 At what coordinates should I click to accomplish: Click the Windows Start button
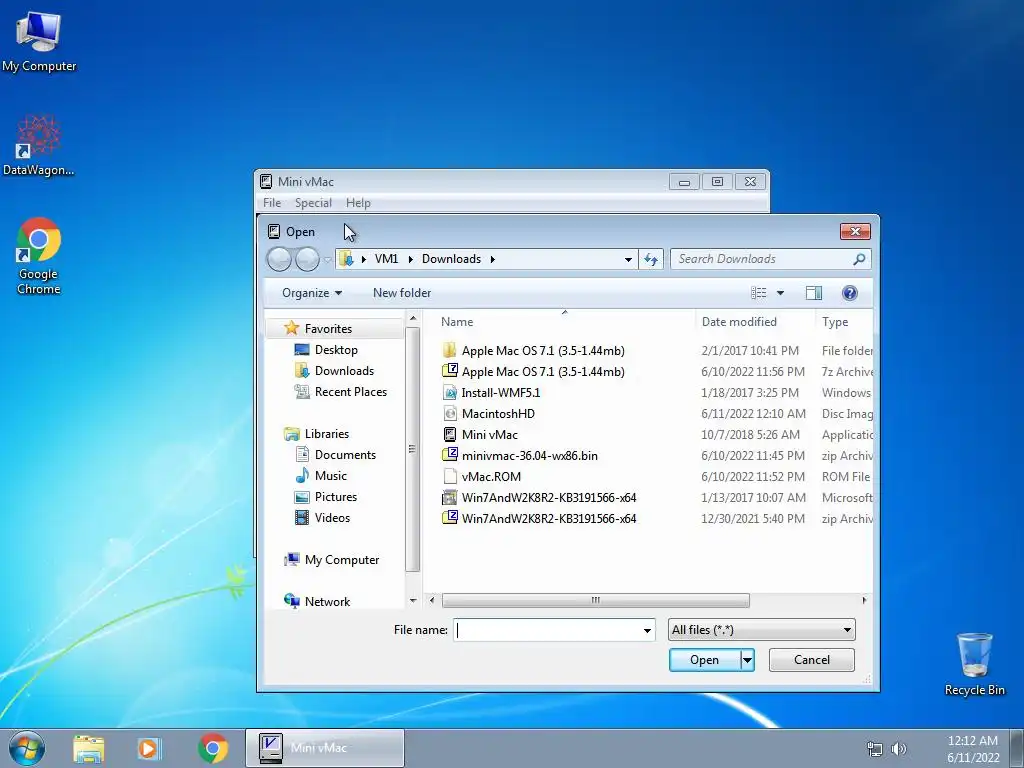[27, 748]
